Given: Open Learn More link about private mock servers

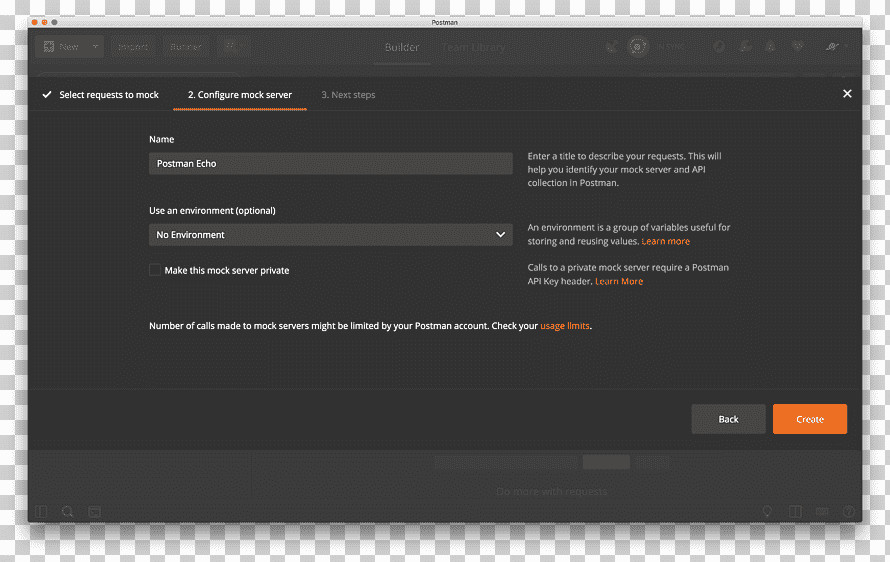Looking at the screenshot, I should click(619, 282).
